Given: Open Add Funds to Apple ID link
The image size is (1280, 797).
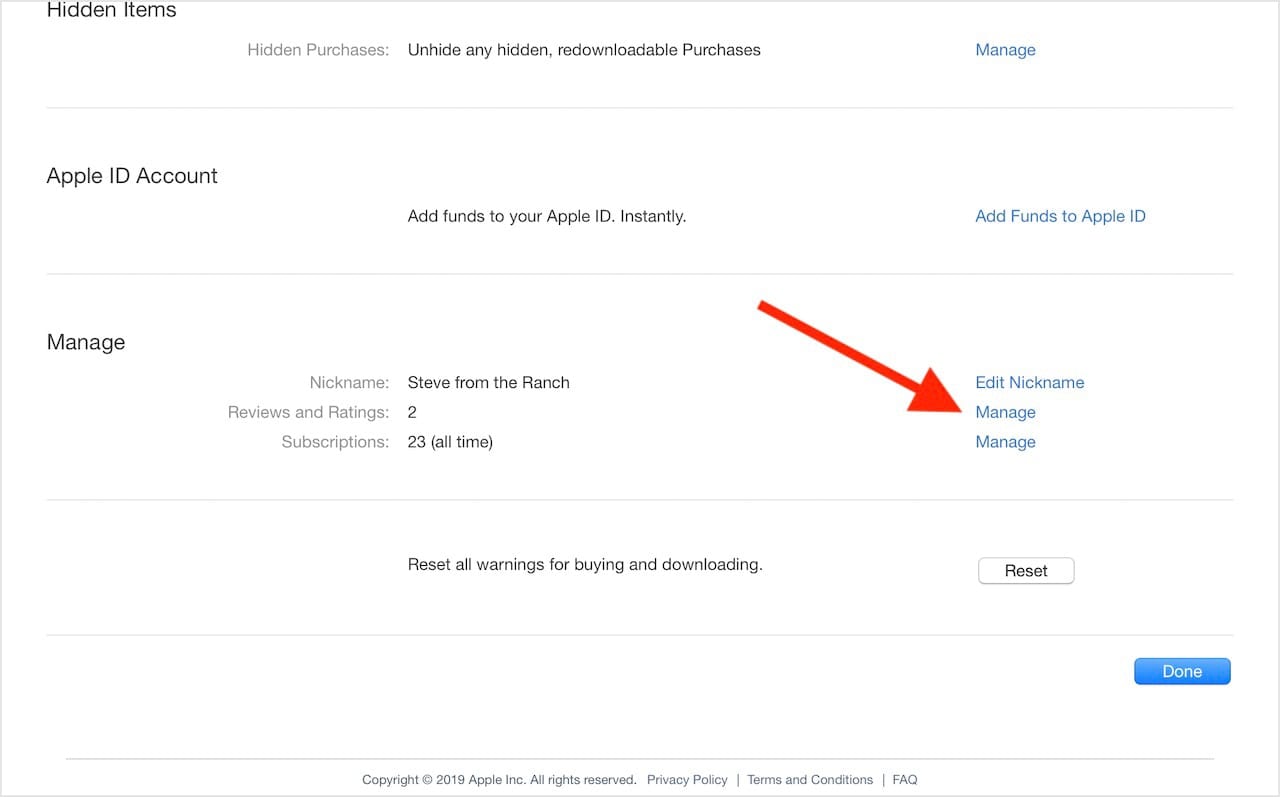Looking at the screenshot, I should point(1060,216).
